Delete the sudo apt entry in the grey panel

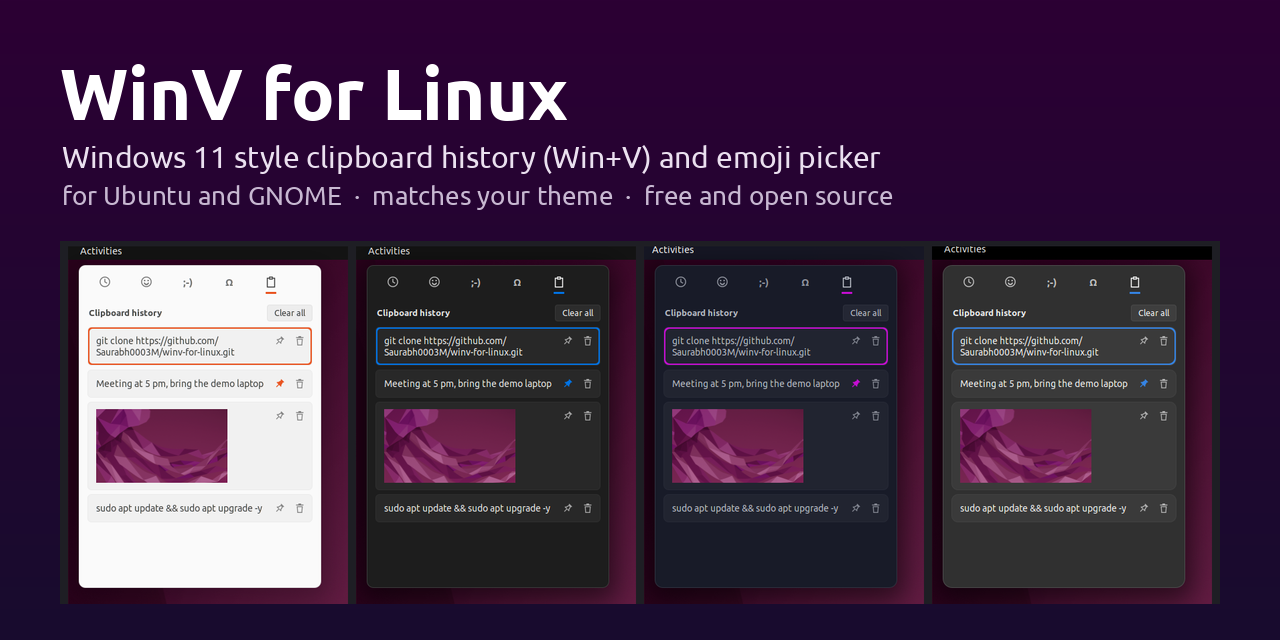coord(1164,508)
